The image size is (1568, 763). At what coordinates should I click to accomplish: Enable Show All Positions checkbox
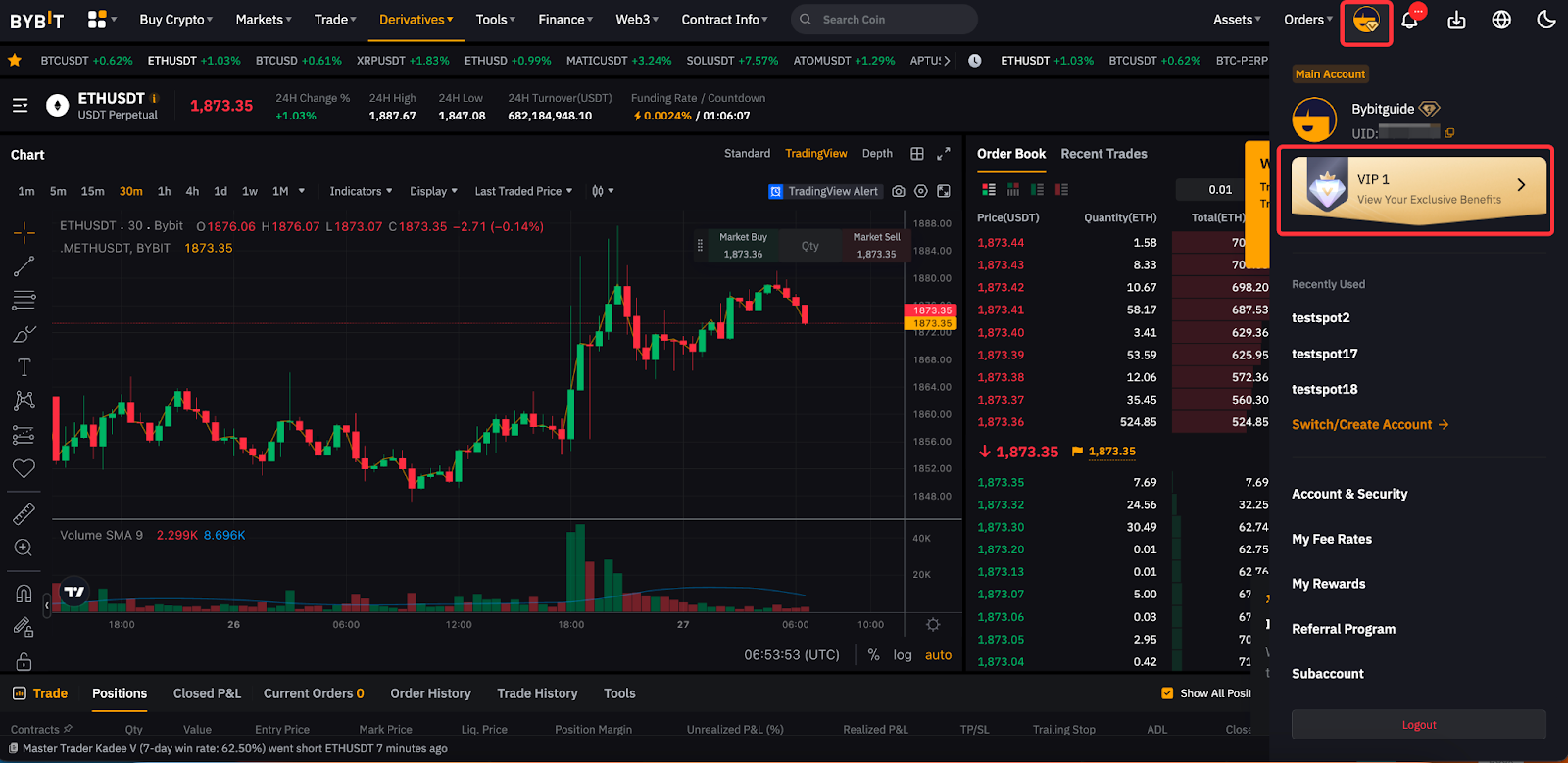pos(1167,693)
